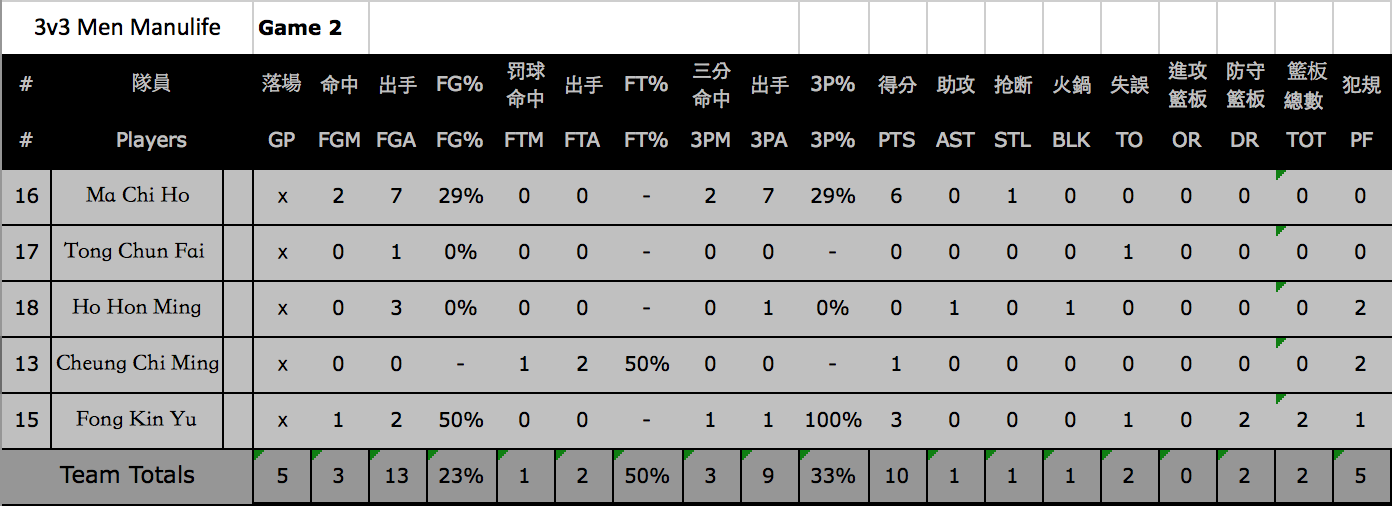Select the '3v3 Men Manulife' title cell

127,27
